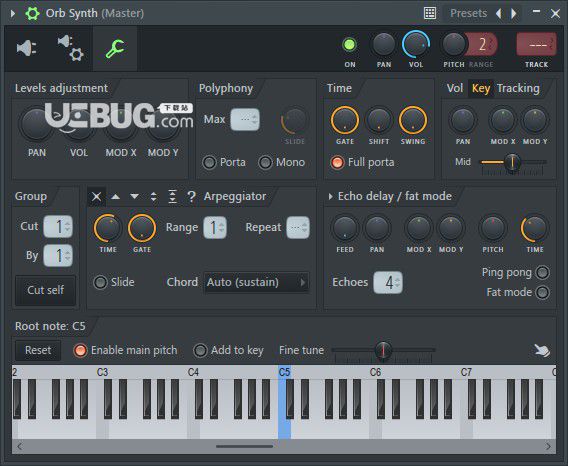
Task: Set arpeggiator up-down bounce direction
Action: (154, 196)
